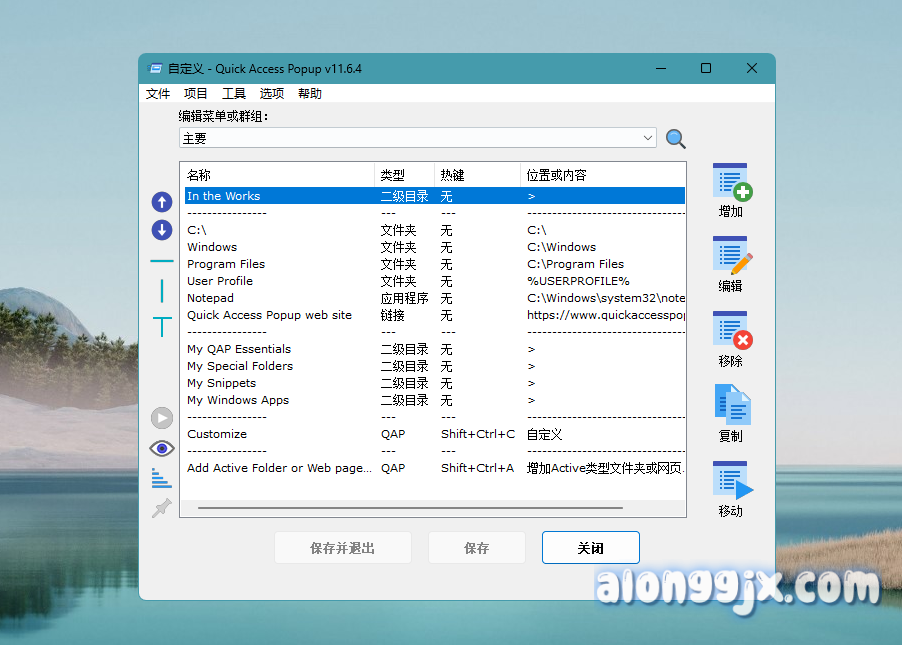Open the 文件 (File) menu
The width and height of the screenshot is (902, 645).
(158, 94)
